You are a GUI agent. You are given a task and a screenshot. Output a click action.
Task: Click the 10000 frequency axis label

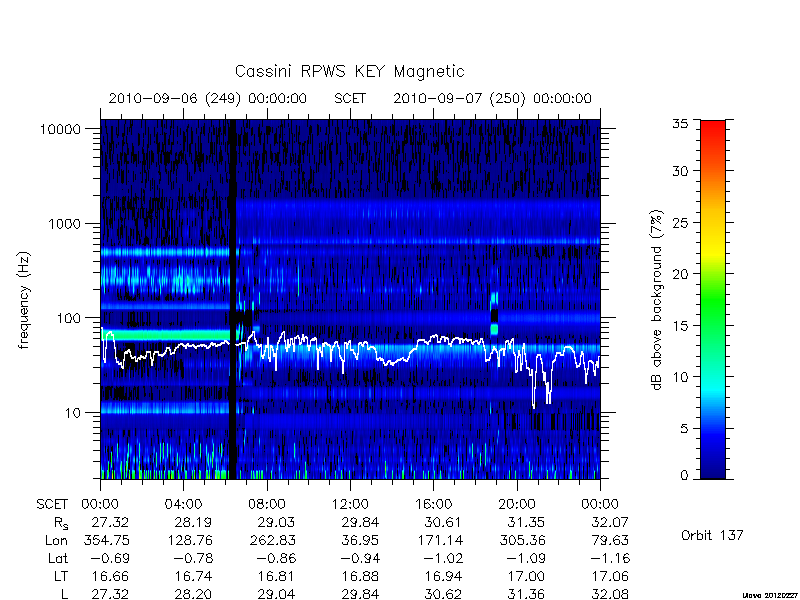click(60, 130)
